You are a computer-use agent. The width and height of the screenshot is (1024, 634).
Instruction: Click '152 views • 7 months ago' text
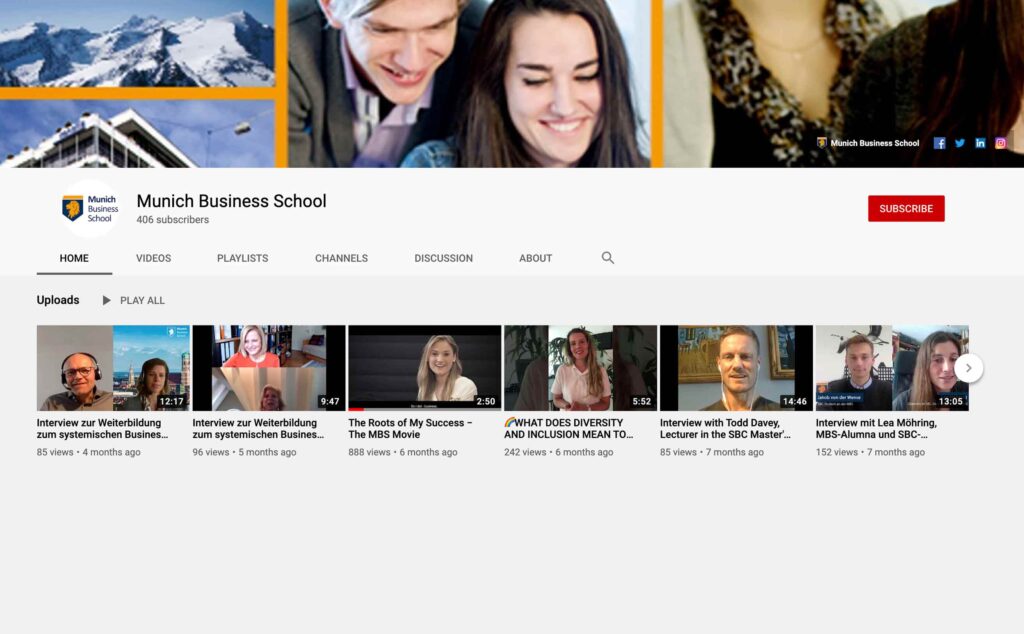point(870,452)
